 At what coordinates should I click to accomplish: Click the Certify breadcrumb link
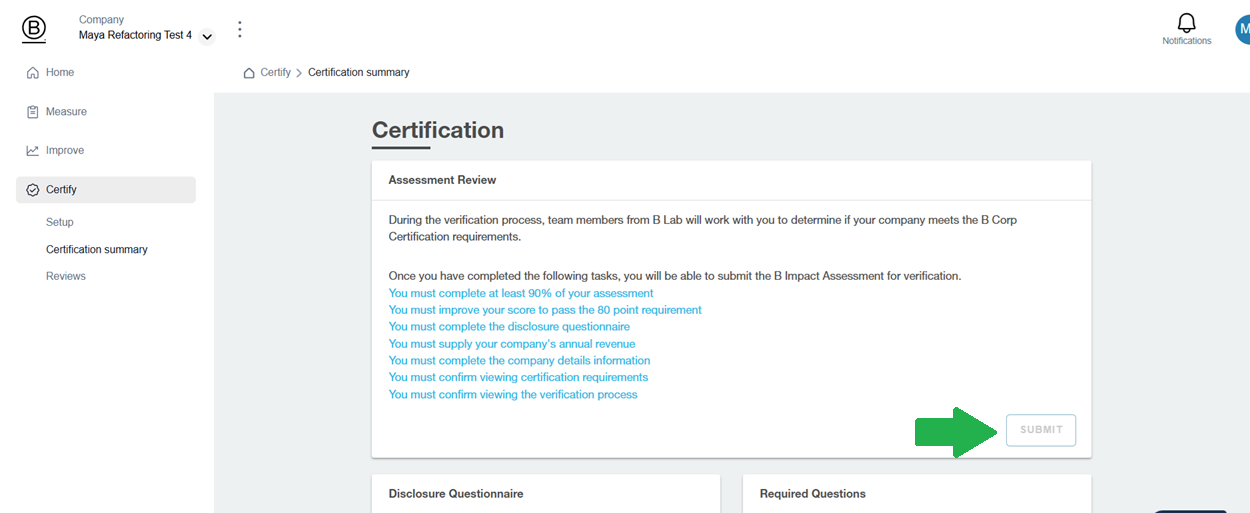pyautogui.click(x=275, y=73)
